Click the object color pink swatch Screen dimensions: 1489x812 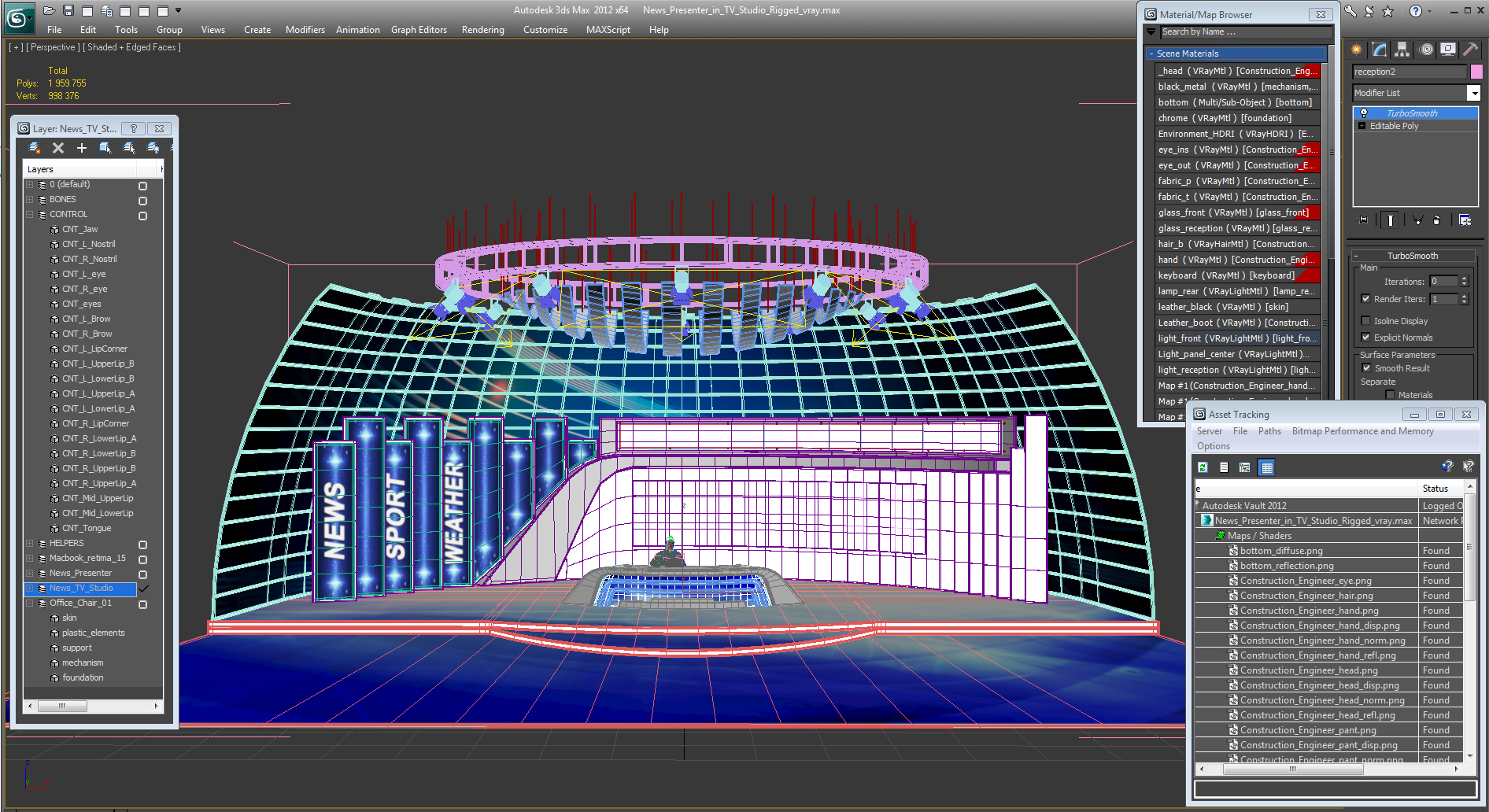tap(1476, 72)
